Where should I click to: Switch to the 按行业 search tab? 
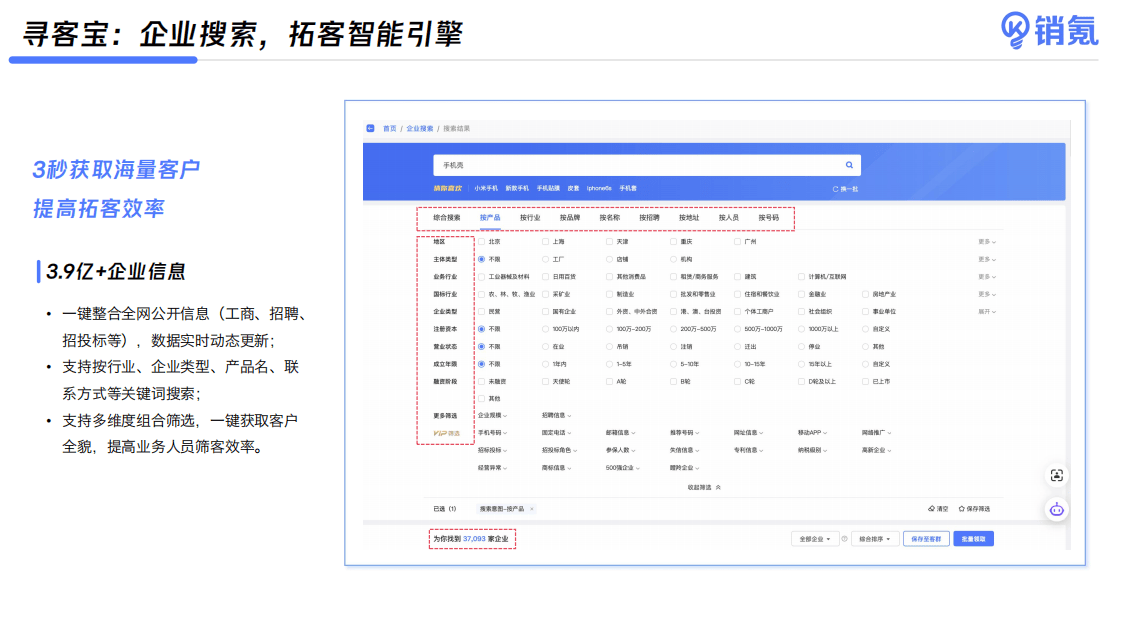530,217
